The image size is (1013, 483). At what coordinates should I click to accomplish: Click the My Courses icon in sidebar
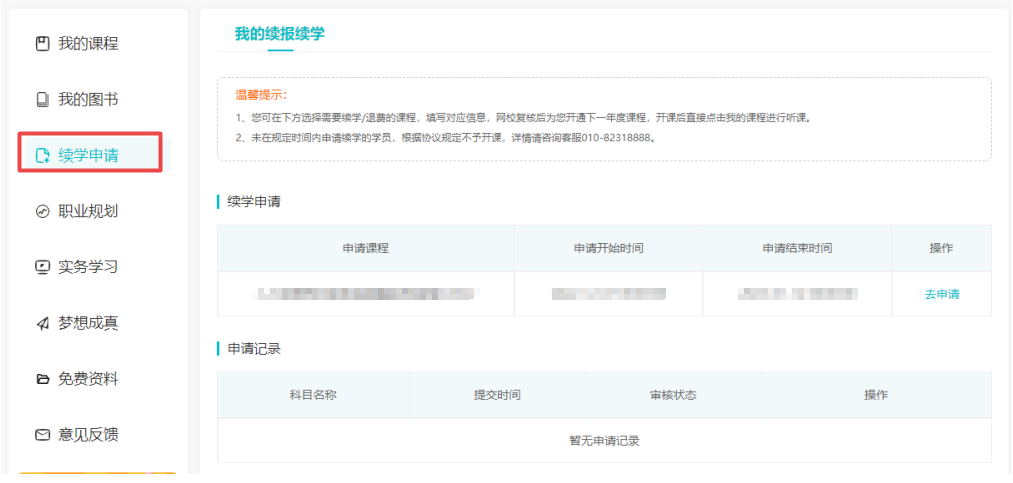pos(42,44)
